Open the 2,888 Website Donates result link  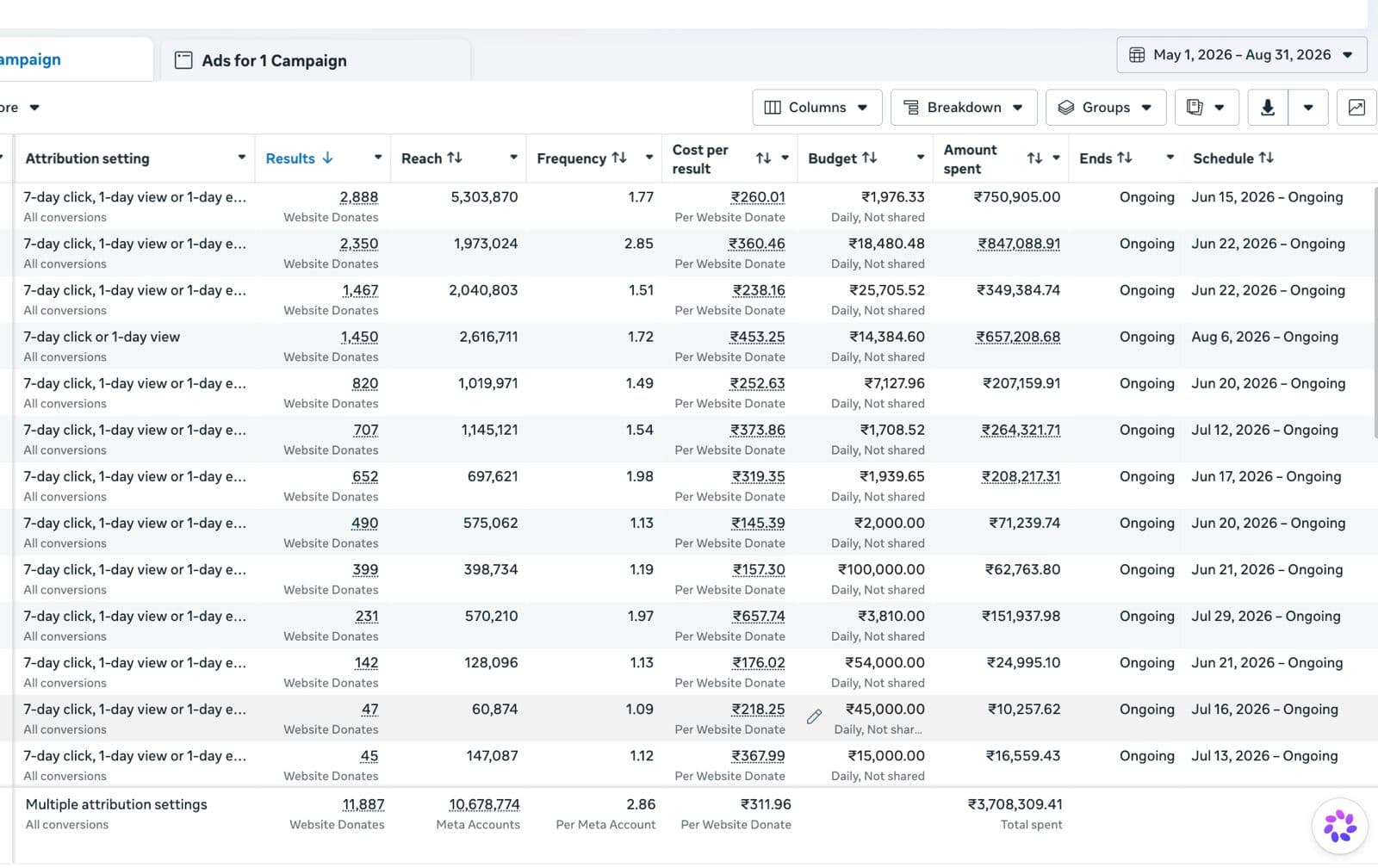tap(358, 197)
